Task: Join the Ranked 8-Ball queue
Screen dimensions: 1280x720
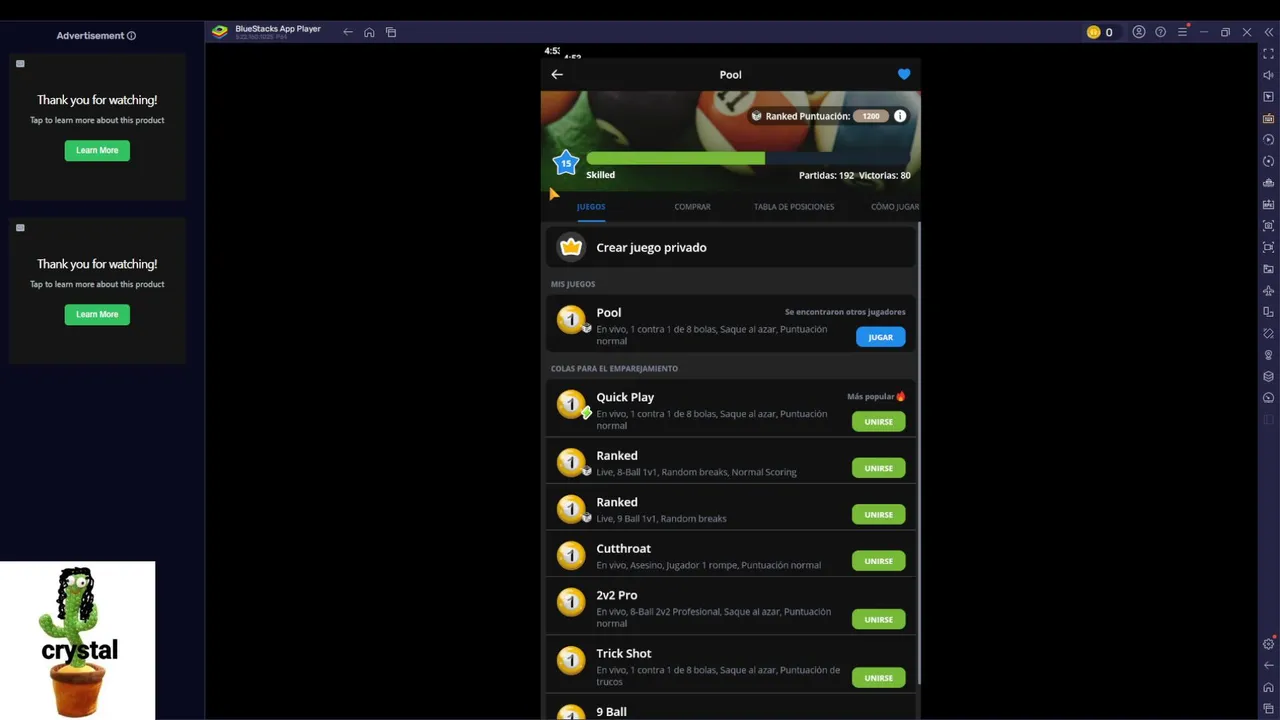Action: point(879,468)
